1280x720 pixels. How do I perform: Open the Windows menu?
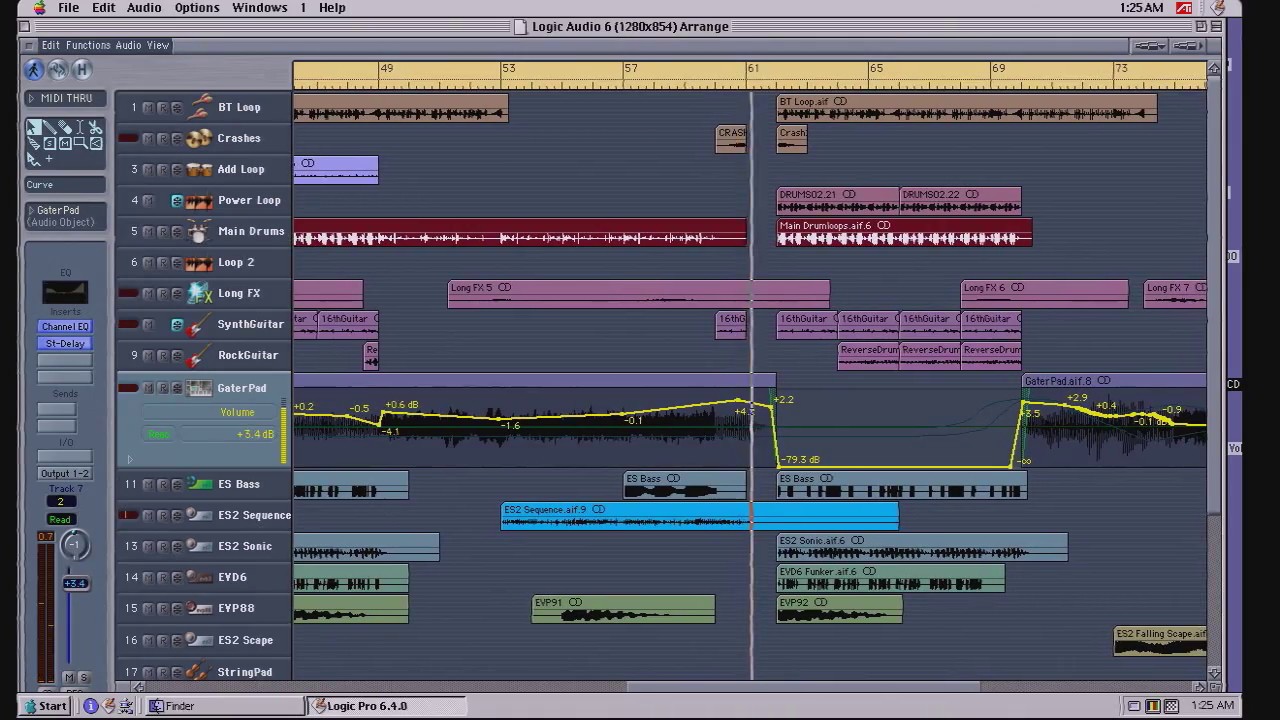pos(260,8)
